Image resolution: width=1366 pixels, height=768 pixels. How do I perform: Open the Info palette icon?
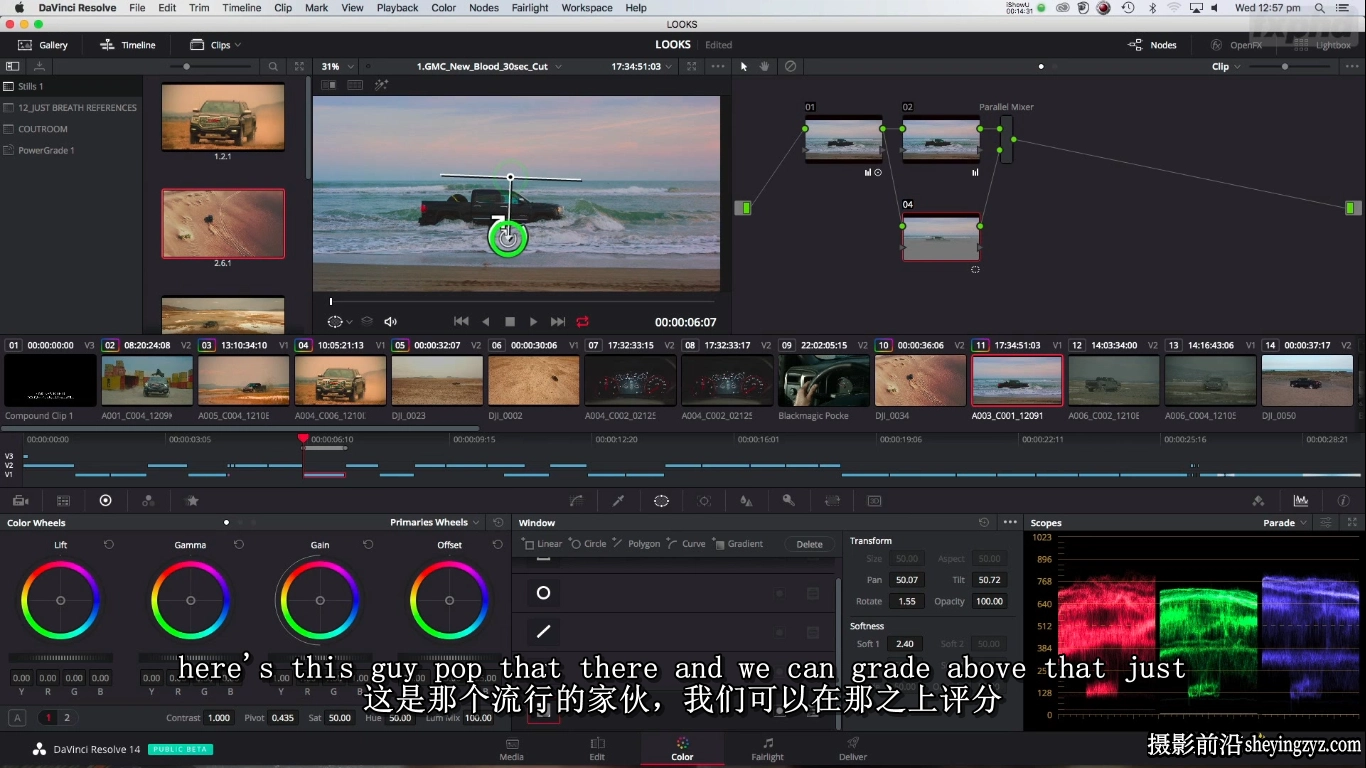(x=1343, y=501)
